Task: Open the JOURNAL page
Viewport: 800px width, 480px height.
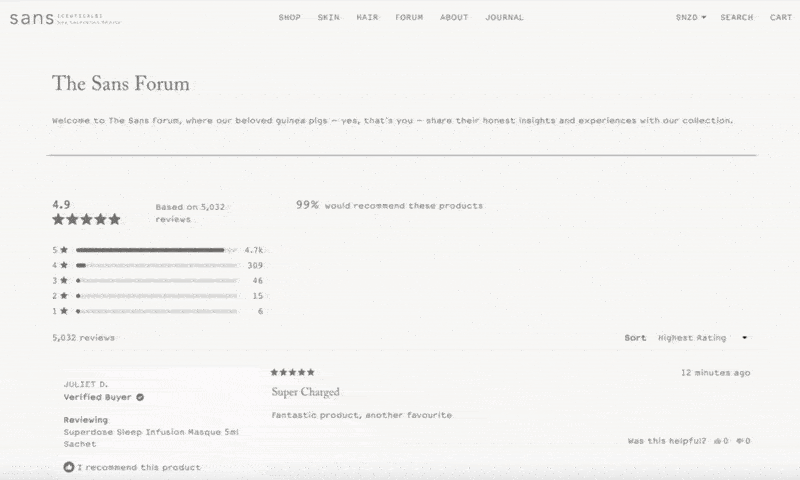Action: [x=504, y=17]
